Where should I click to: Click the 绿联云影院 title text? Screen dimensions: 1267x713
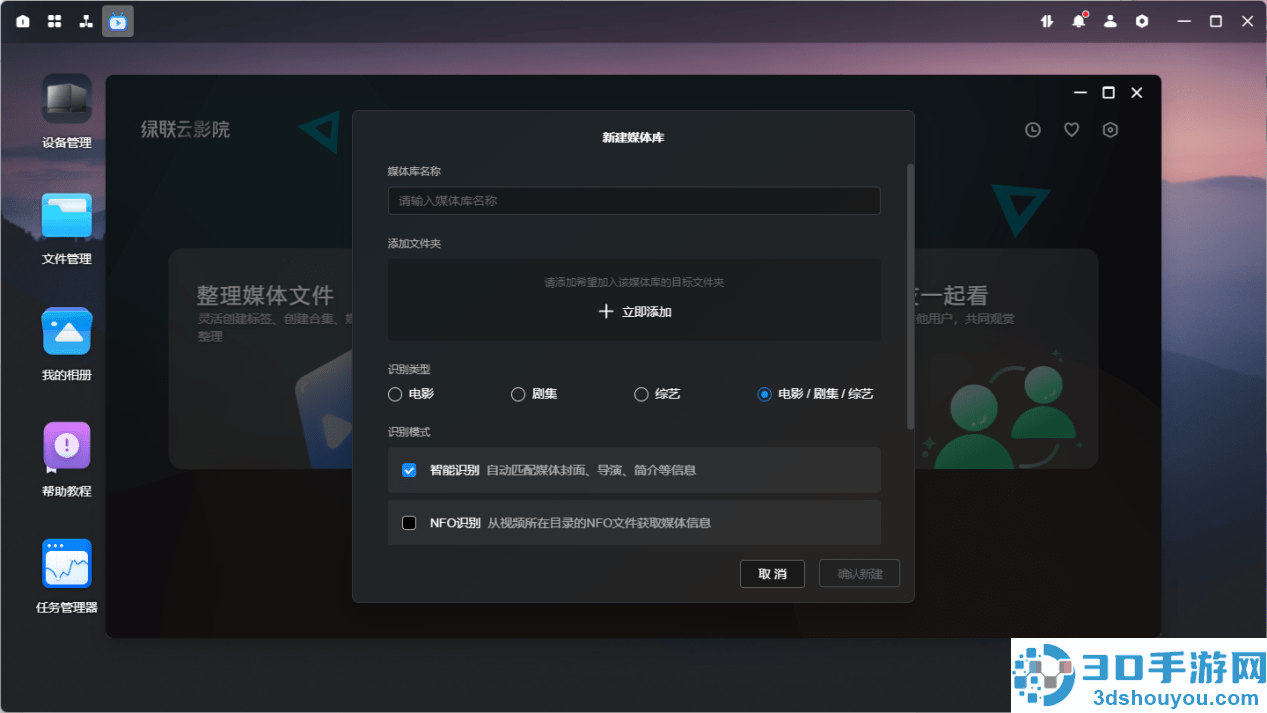coord(185,129)
